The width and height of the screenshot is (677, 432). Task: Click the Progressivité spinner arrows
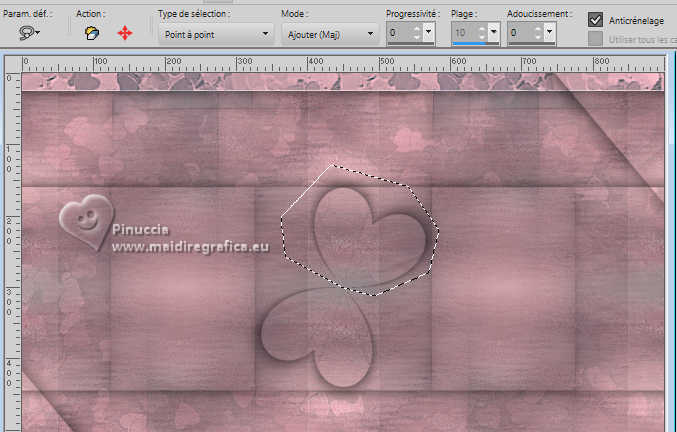click(x=417, y=32)
